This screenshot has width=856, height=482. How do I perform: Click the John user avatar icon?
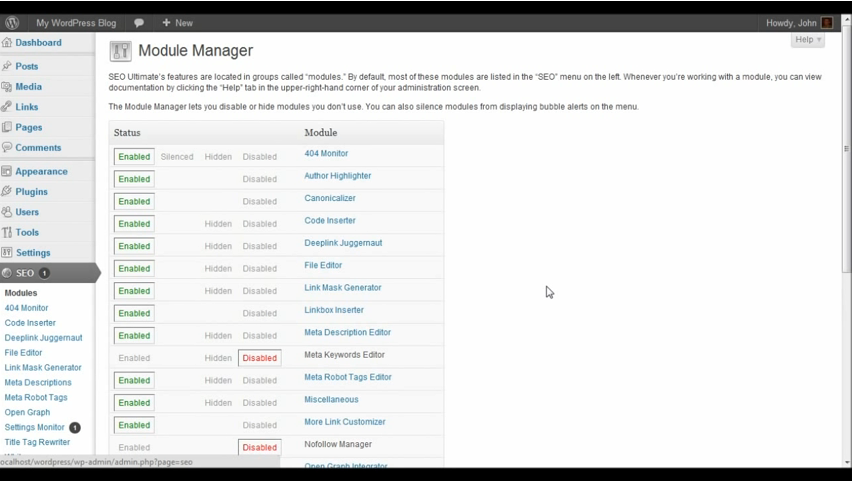(x=827, y=23)
